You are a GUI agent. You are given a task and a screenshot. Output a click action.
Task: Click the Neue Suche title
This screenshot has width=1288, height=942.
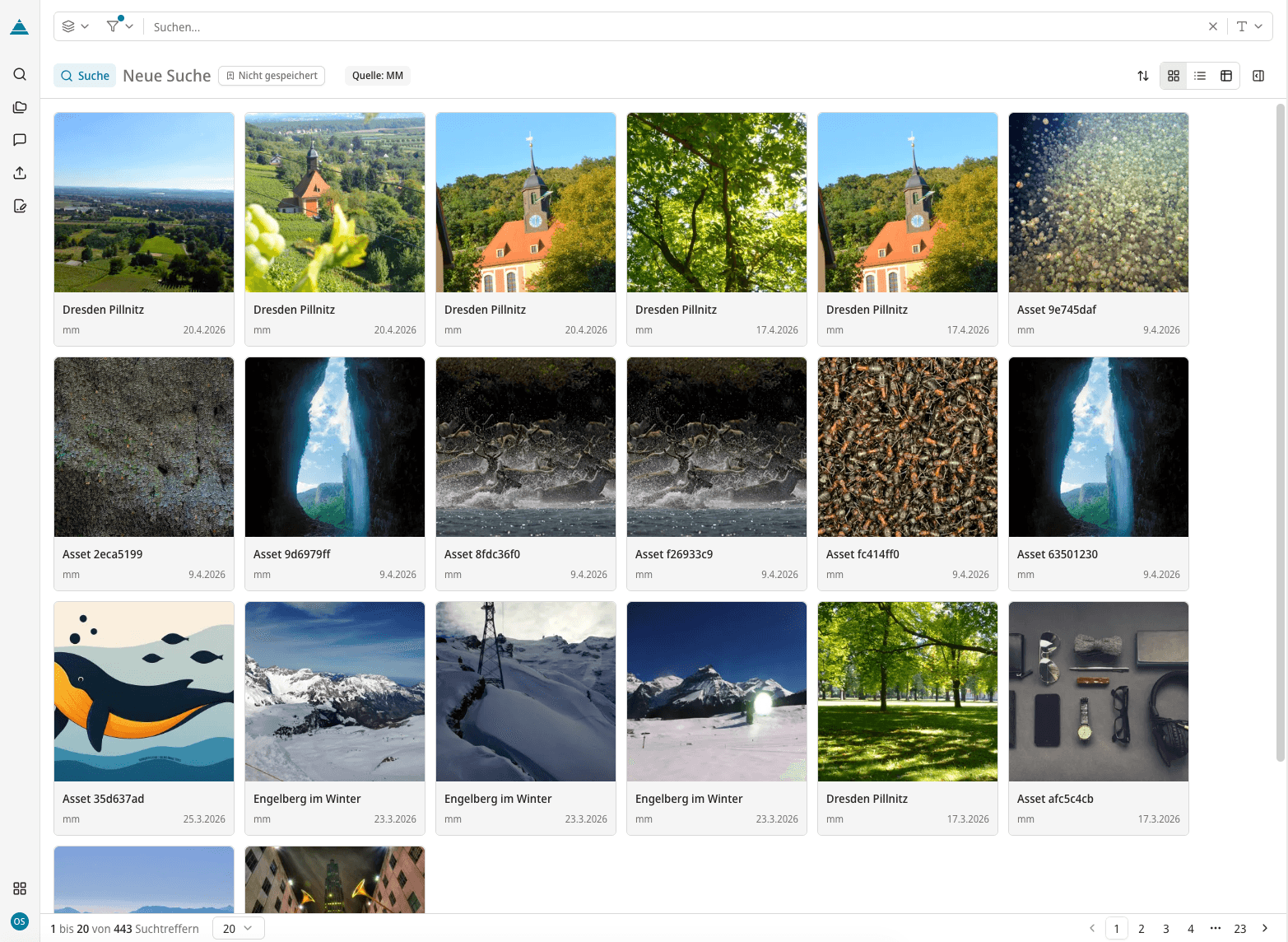pyautogui.click(x=167, y=76)
